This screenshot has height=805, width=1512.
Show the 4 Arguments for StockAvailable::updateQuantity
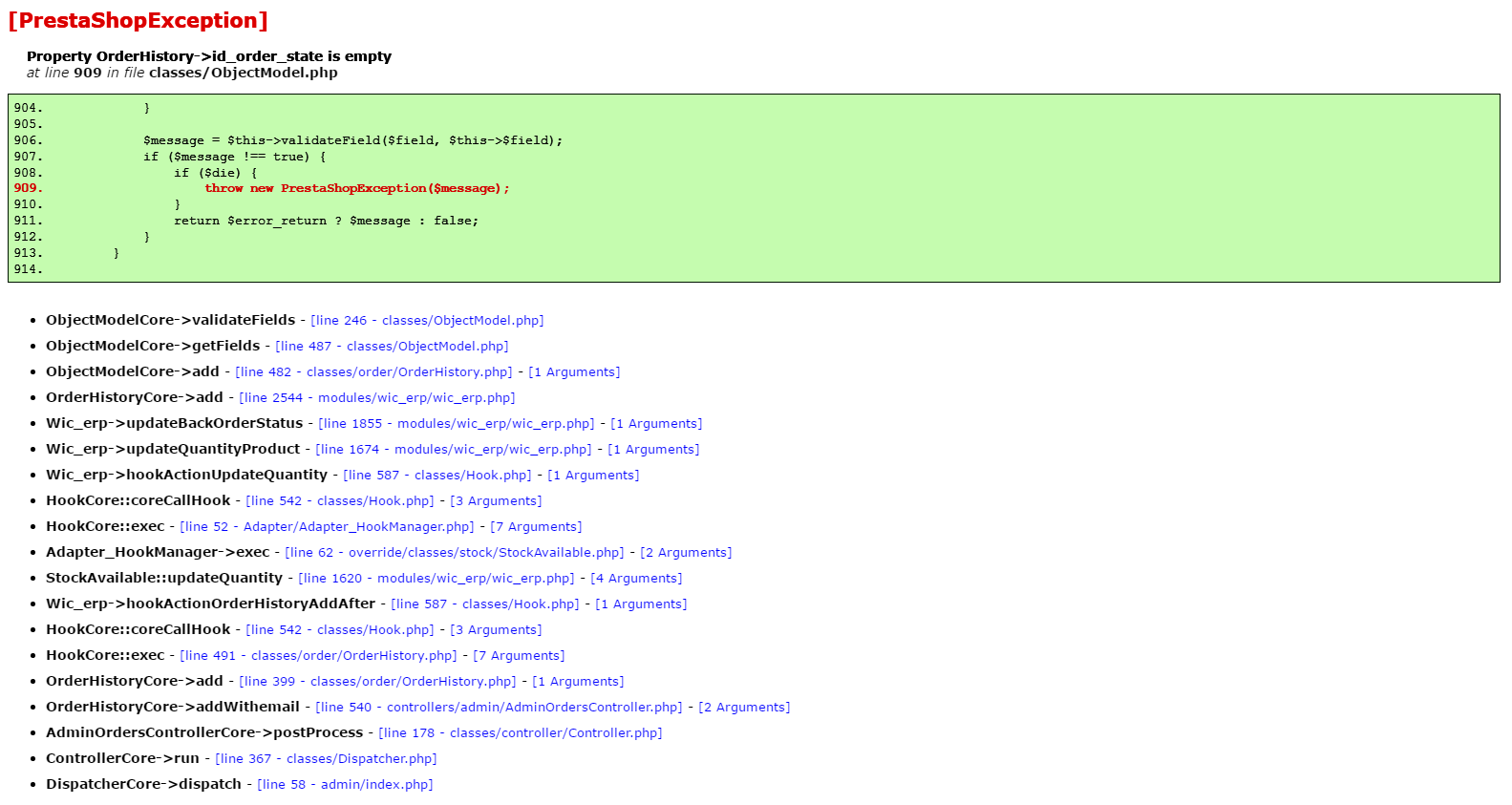coord(636,579)
